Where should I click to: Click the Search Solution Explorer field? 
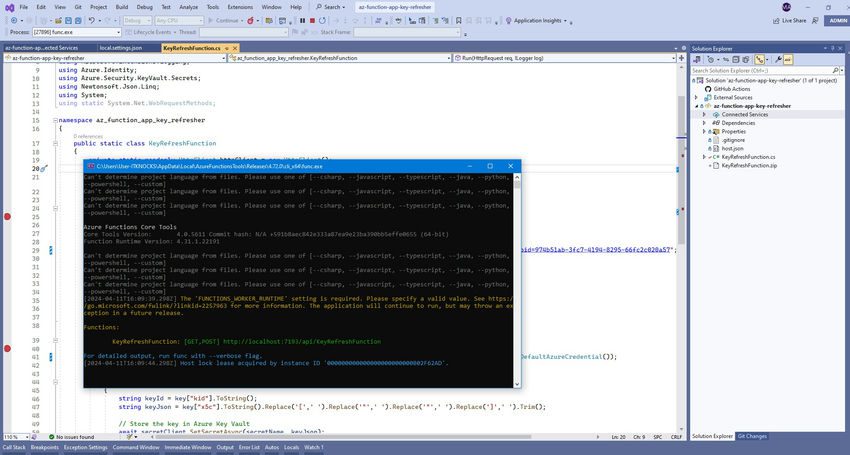pos(762,71)
